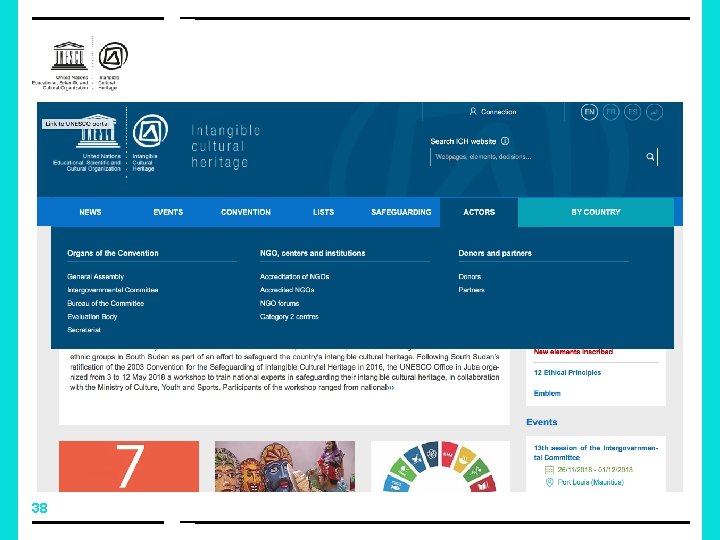This screenshot has width=720, height=540.
Task: Open the Evaluation Body link
Action: pos(92,316)
